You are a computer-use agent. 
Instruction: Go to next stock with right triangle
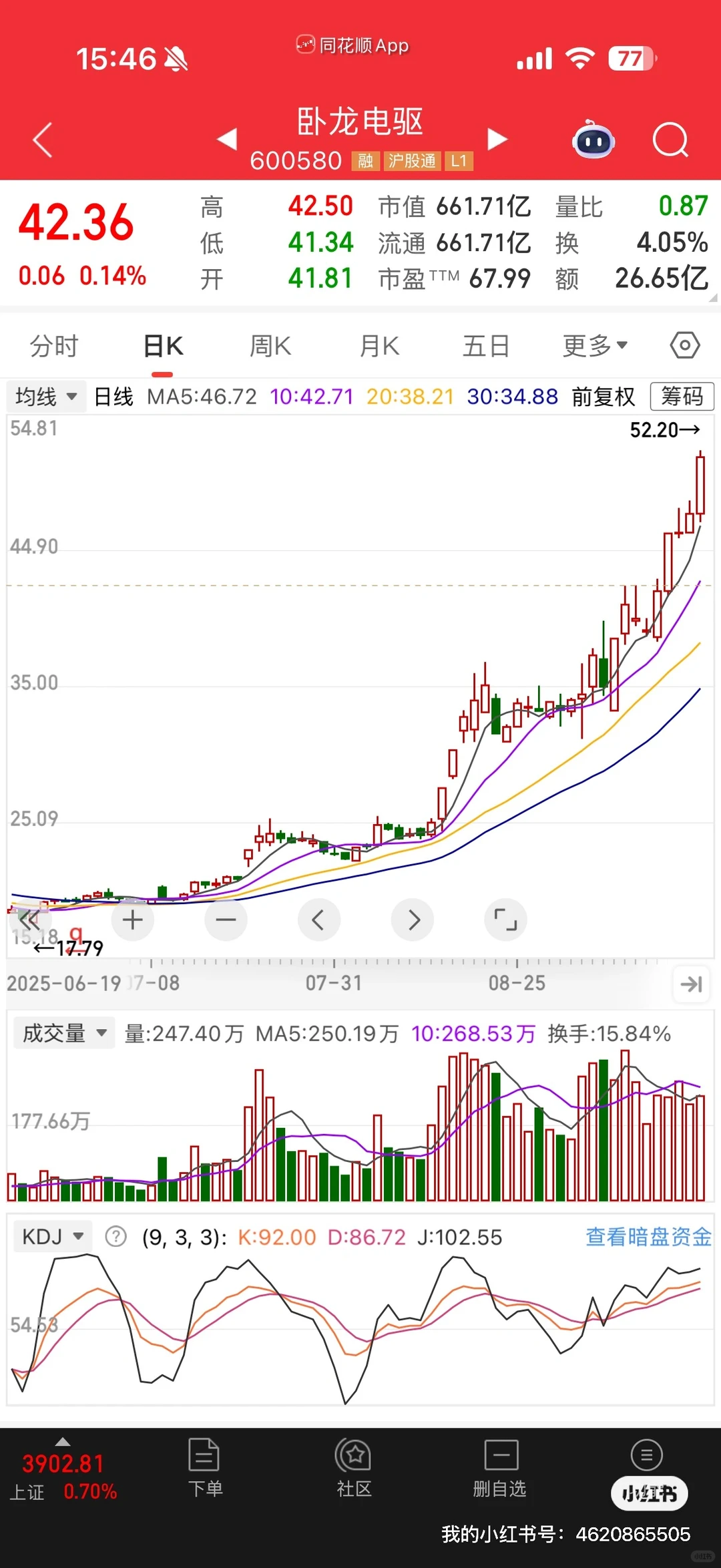pos(497,139)
